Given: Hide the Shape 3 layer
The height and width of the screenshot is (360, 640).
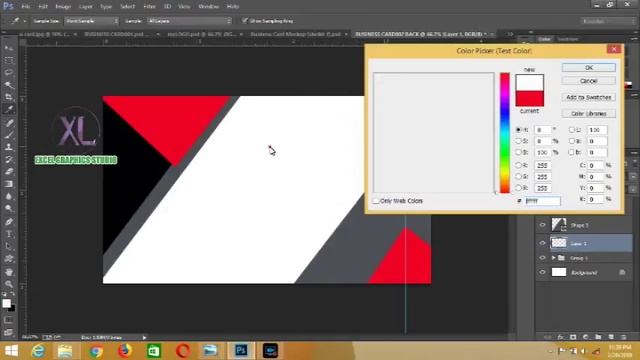Looking at the screenshot, I should (542, 225).
